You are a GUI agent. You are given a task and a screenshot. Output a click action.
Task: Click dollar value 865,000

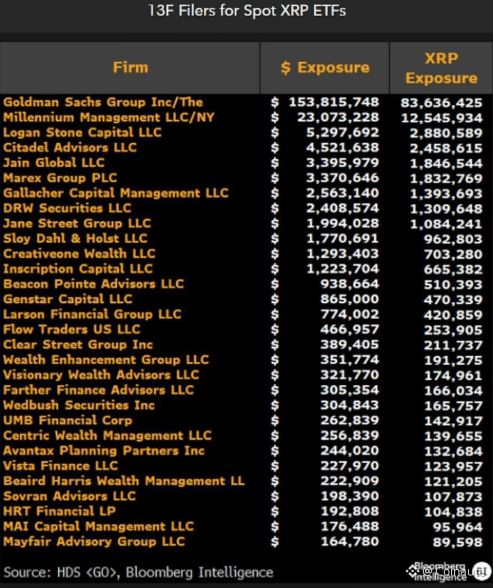[x=349, y=299]
